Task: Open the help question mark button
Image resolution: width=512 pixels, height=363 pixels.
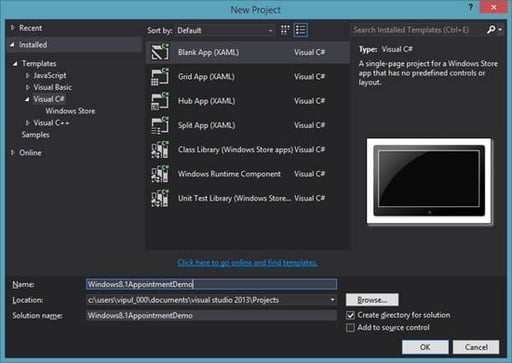Action: [x=470, y=7]
